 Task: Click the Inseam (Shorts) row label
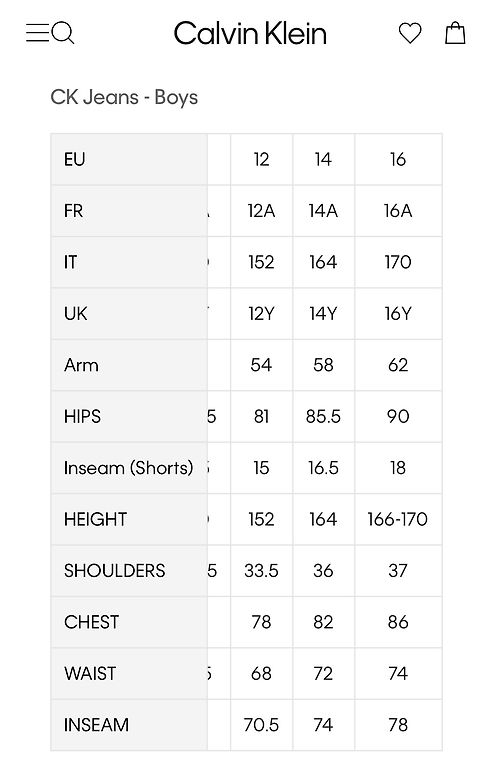coord(129,468)
